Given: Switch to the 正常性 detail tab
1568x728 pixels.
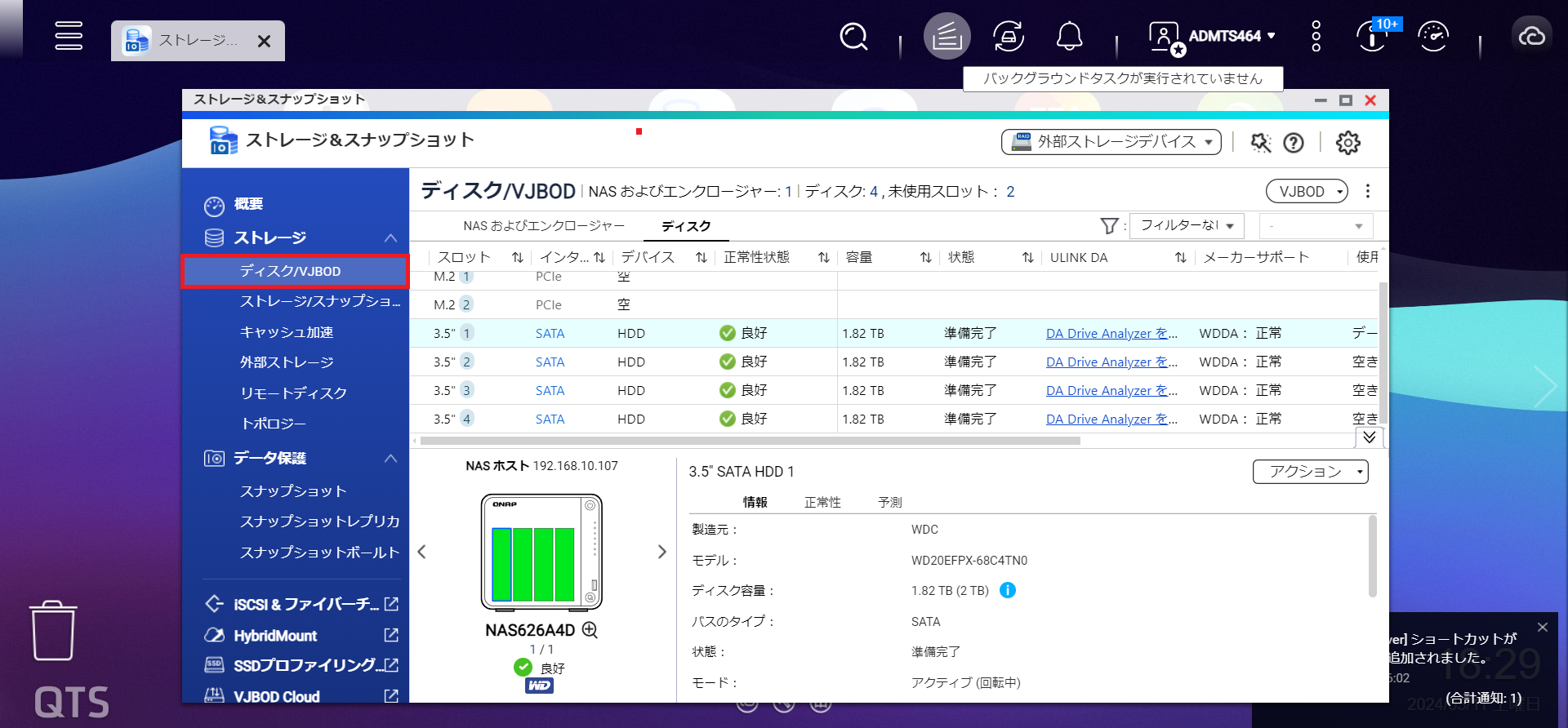Looking at the screenshot, I should coord(822,502).
